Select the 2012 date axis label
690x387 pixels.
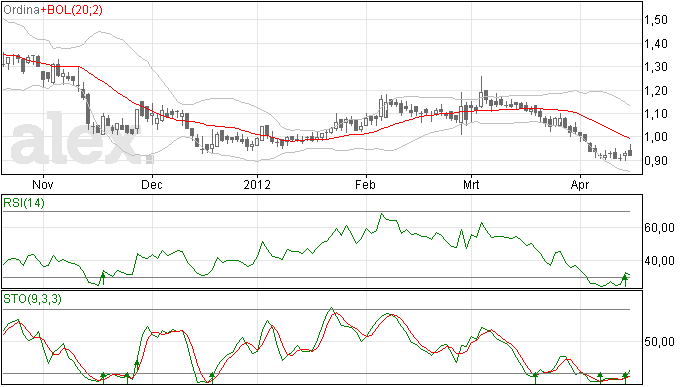[x=257, y=184]
